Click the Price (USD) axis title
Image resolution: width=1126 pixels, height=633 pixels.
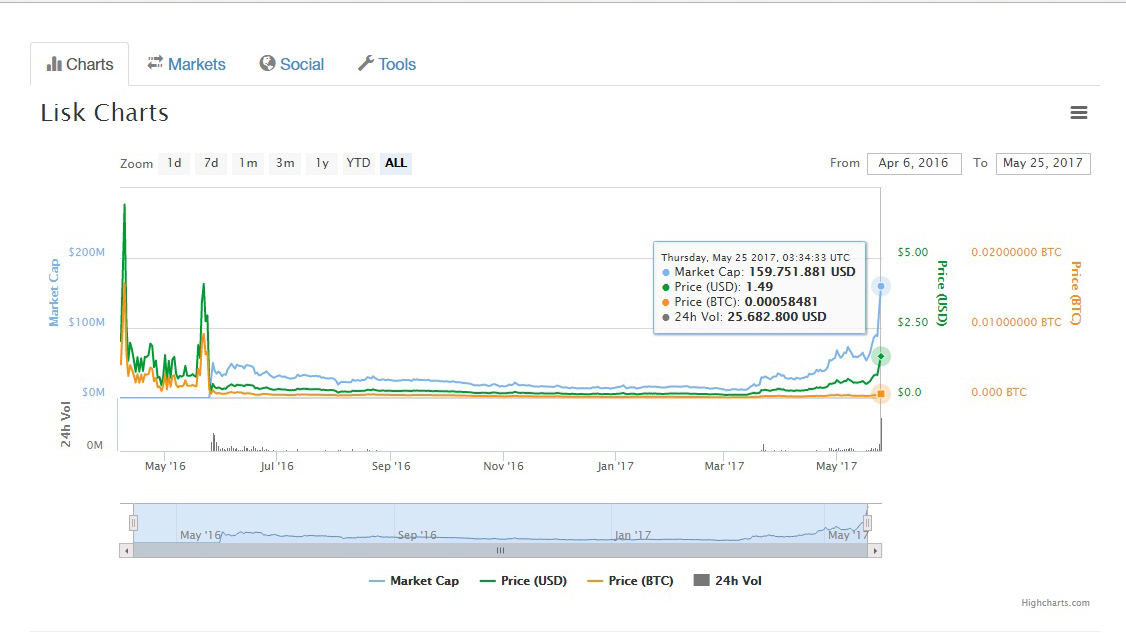(x=942, y=293)
